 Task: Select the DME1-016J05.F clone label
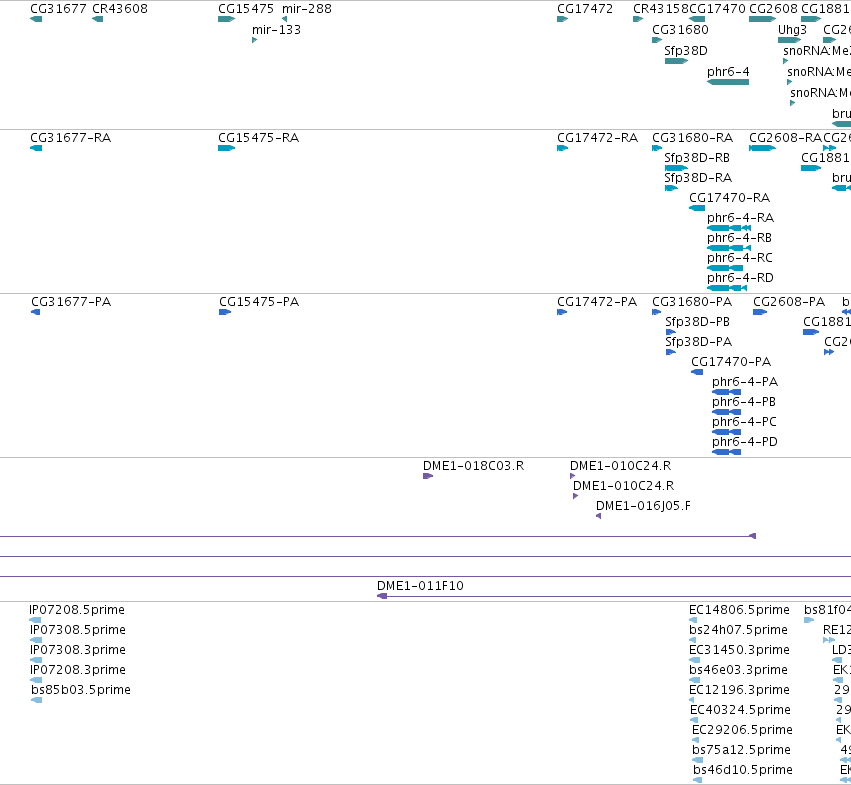(x=643, y=507)
